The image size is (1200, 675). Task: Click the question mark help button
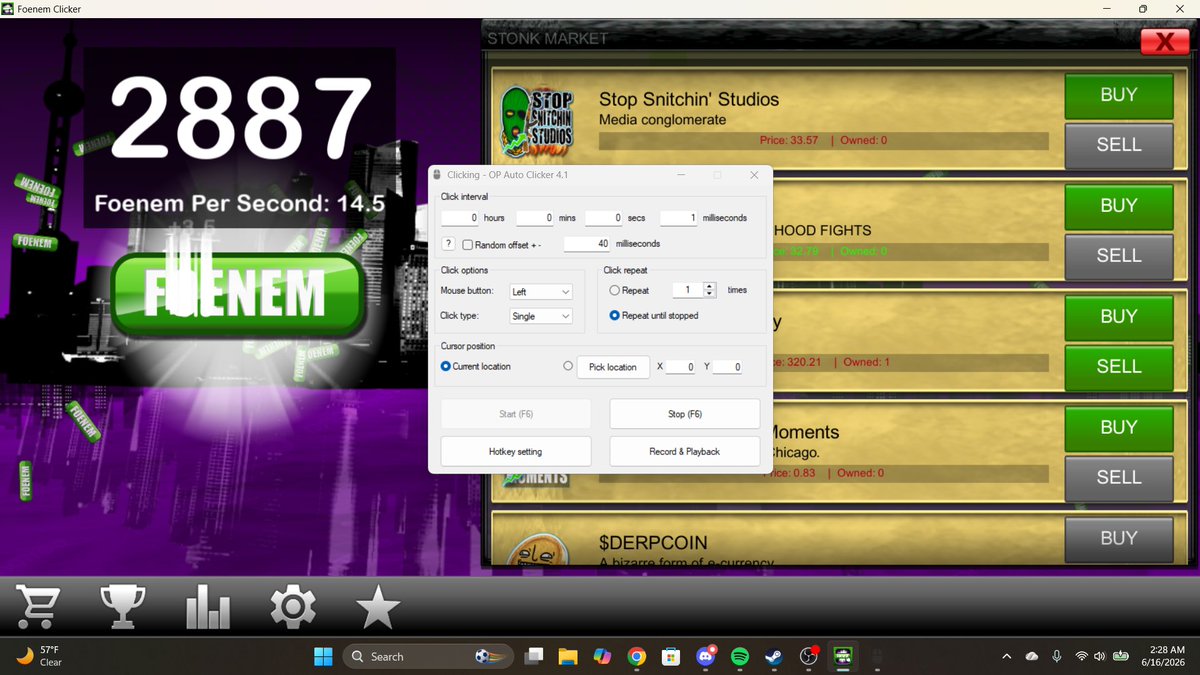pyautogui.click(x=449, y=244)
